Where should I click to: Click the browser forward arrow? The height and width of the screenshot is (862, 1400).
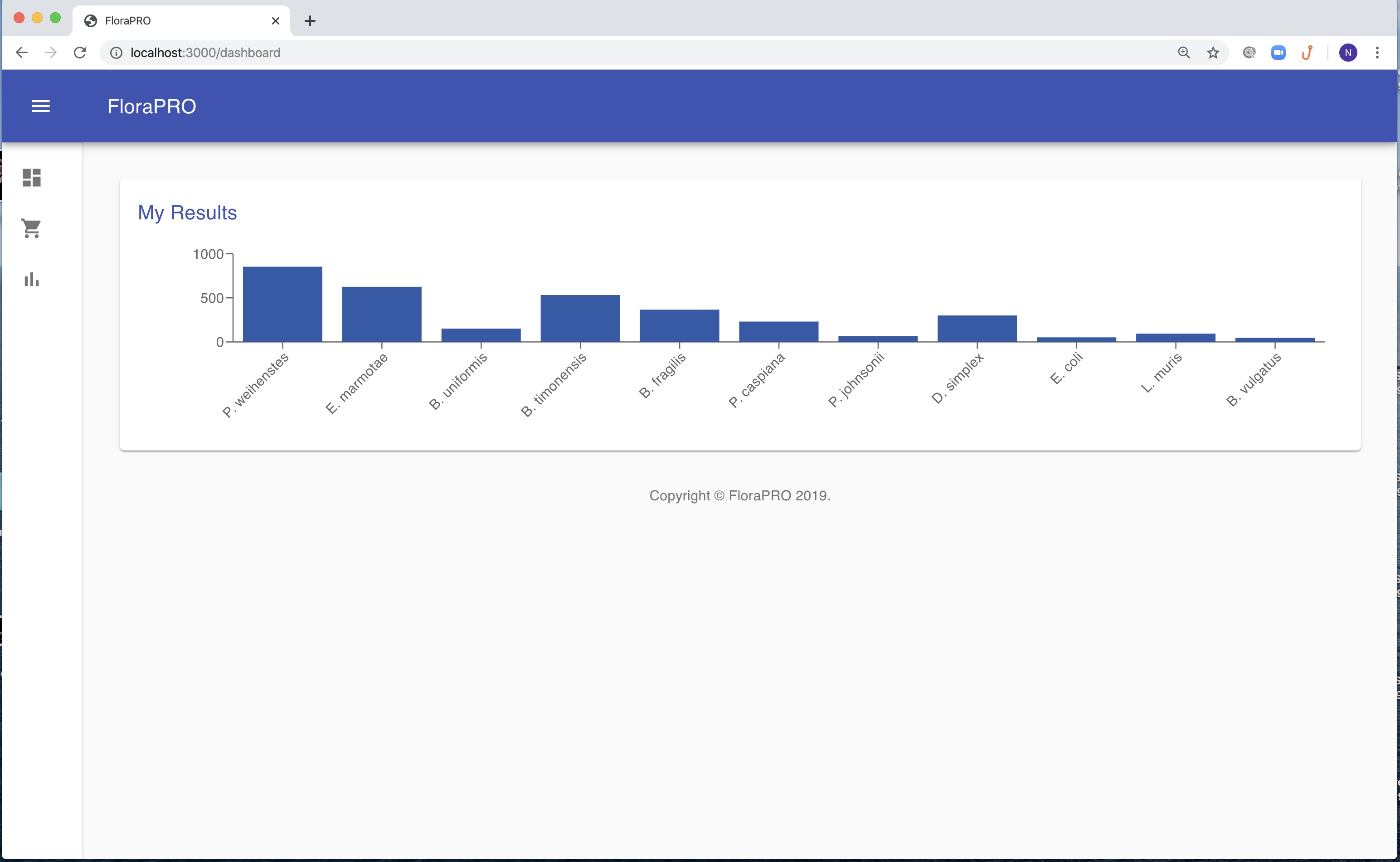[51, 53]
